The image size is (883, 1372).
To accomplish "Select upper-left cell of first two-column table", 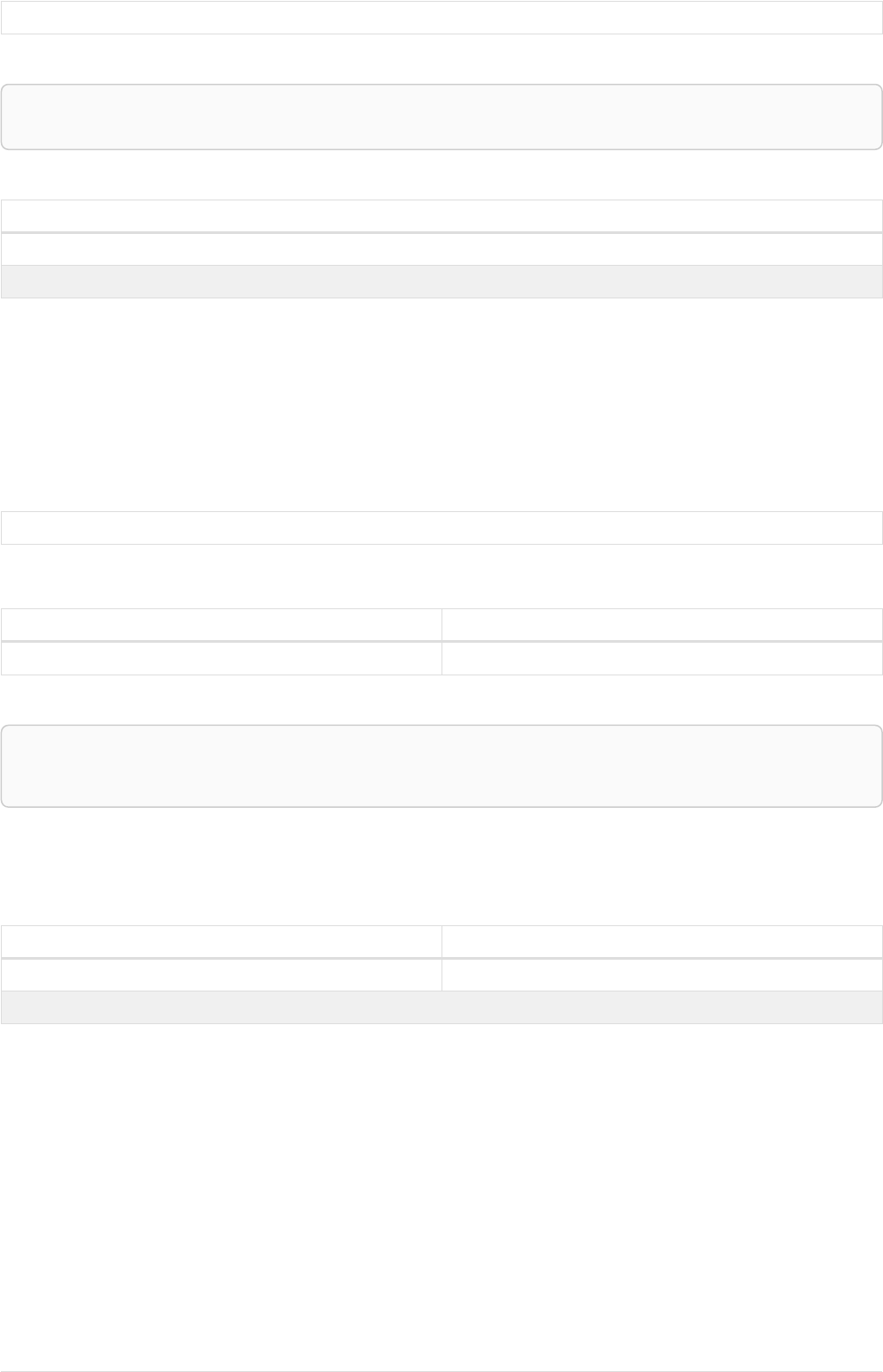I will [x=221, y=625].
